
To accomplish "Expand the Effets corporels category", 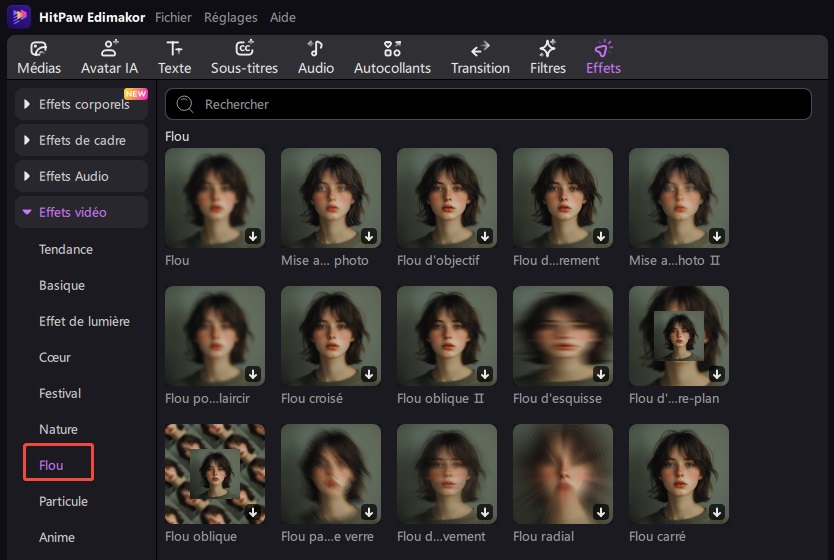I will pos(81,104).
